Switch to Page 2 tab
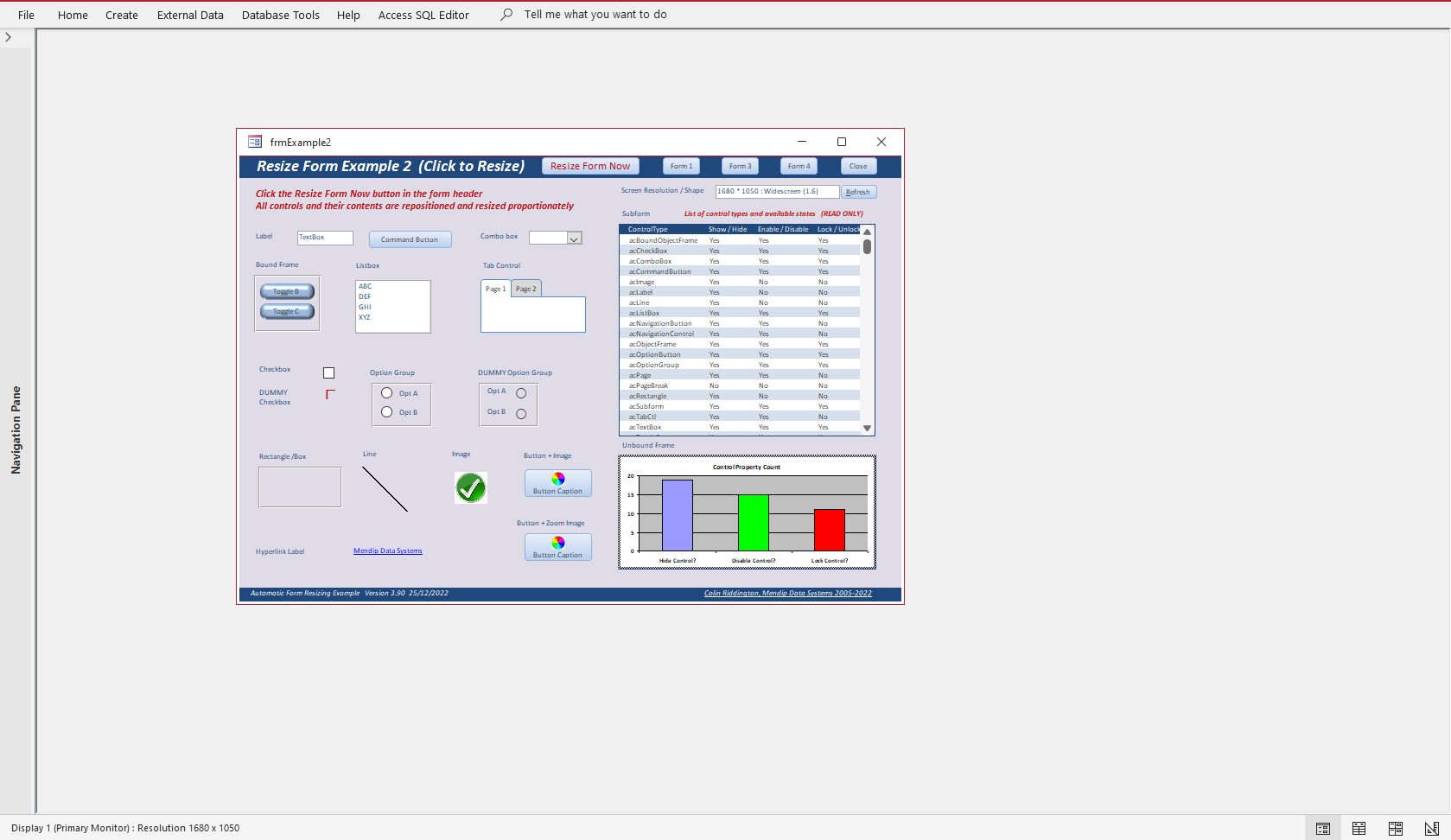The width and height of the screenshot is (1451, 840). (x=526, y=289)
